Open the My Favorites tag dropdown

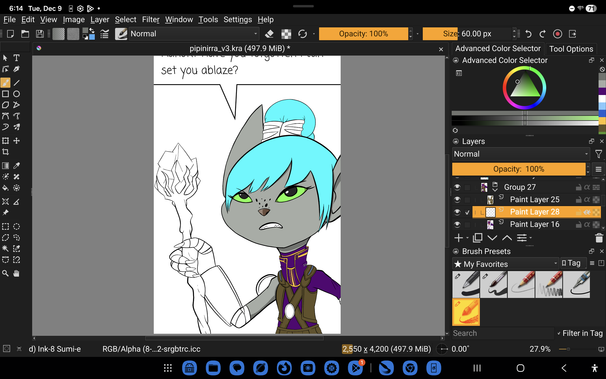tap(506, 264)
